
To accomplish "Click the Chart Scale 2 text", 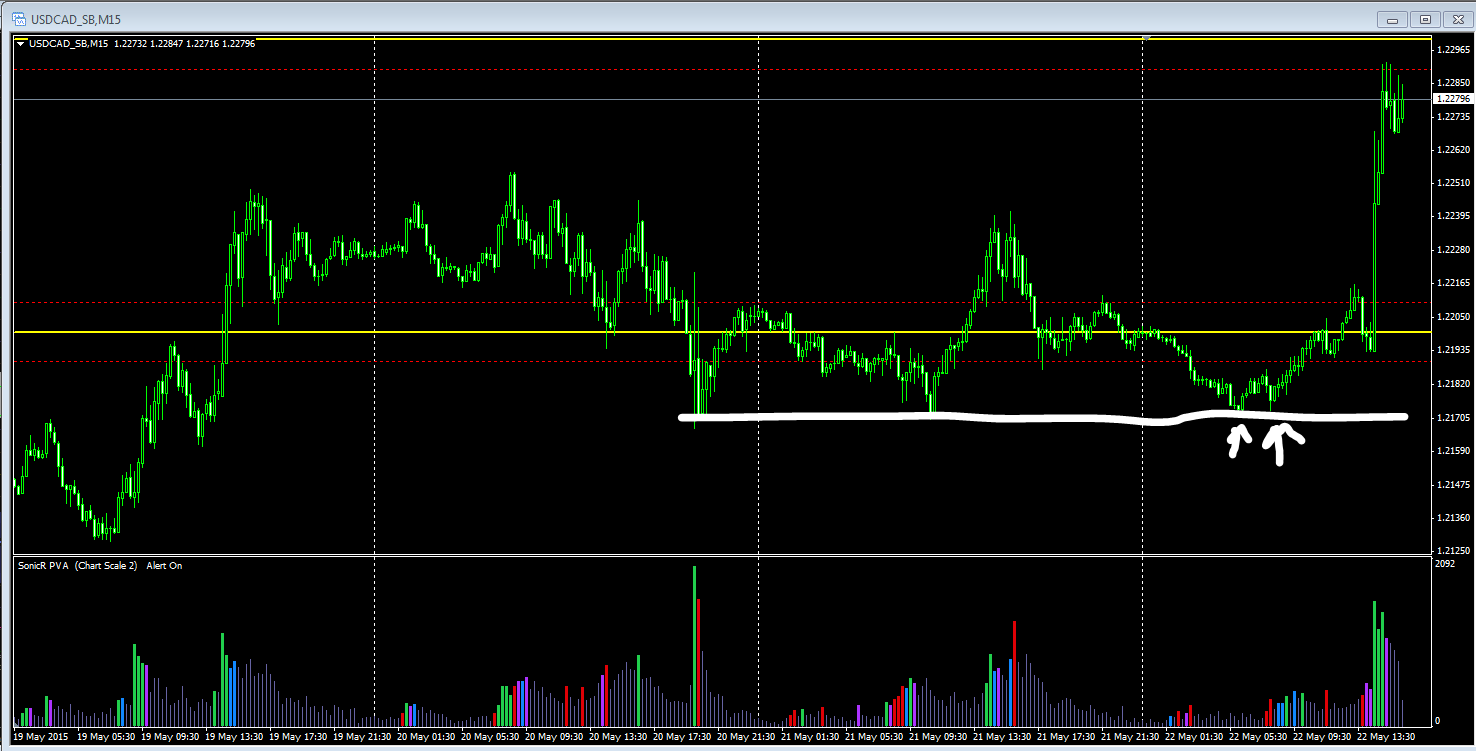I will 105,565.
